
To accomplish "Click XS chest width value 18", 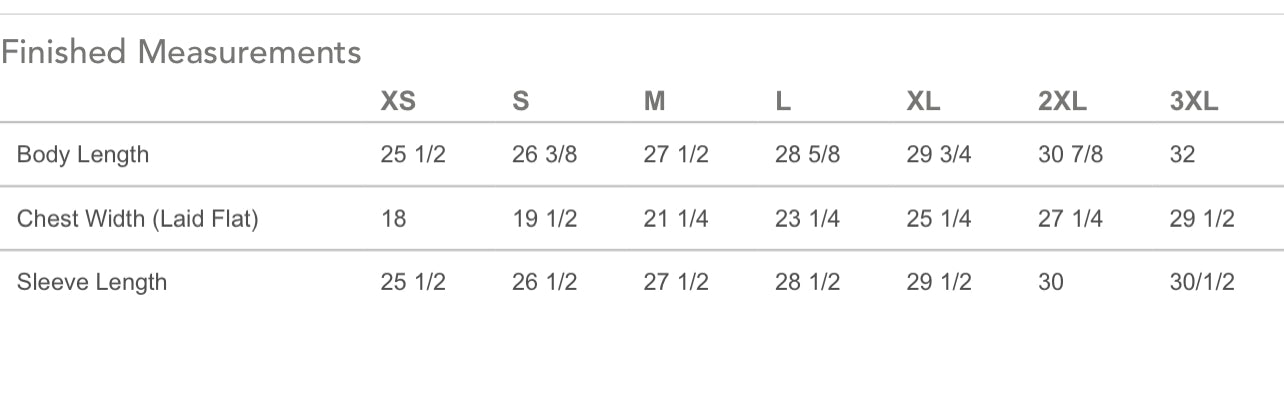I will tap(394, 219).
